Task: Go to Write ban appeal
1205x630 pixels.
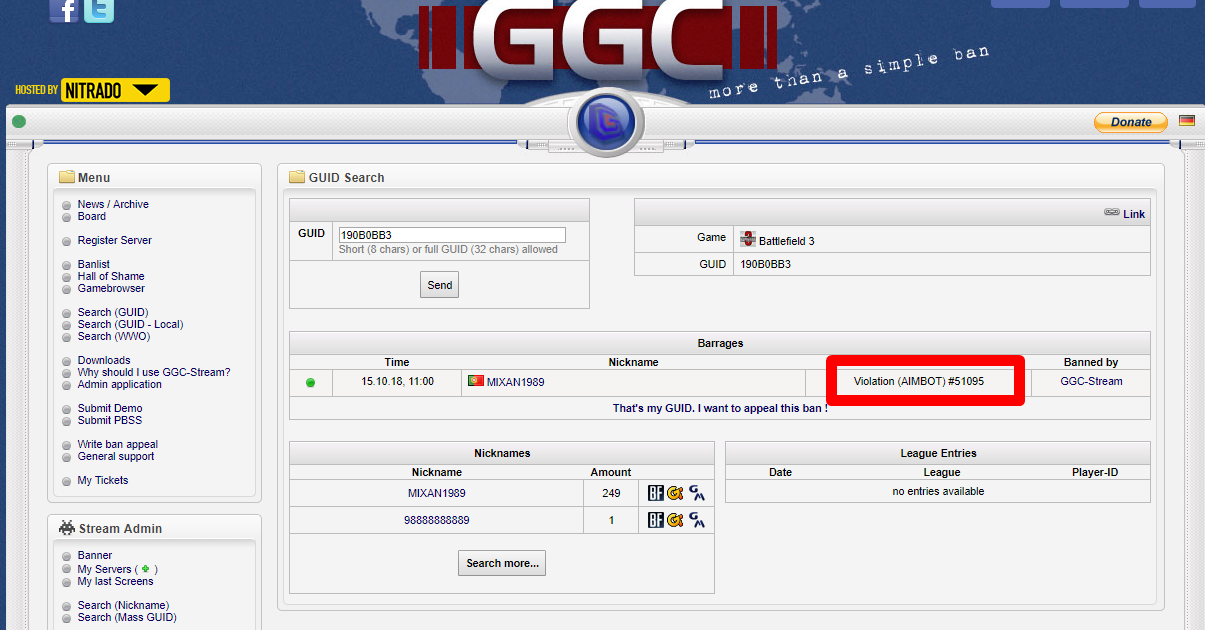Action: pyautogui.click(x=118, y=444)
